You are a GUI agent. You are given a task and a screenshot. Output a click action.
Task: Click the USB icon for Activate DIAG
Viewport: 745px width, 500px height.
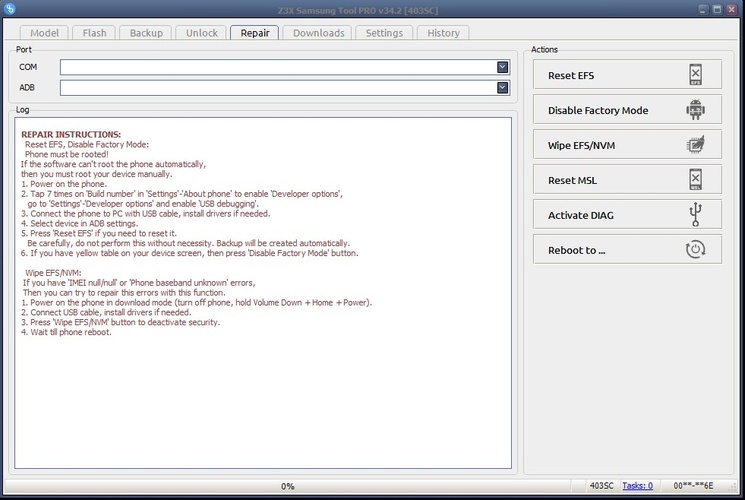[x=695, y=214]
